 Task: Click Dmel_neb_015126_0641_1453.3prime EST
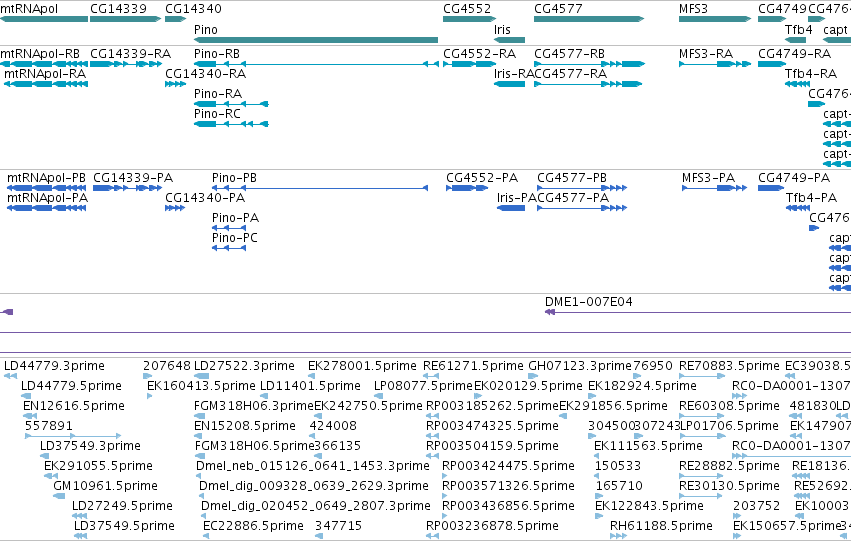point(199,475)
